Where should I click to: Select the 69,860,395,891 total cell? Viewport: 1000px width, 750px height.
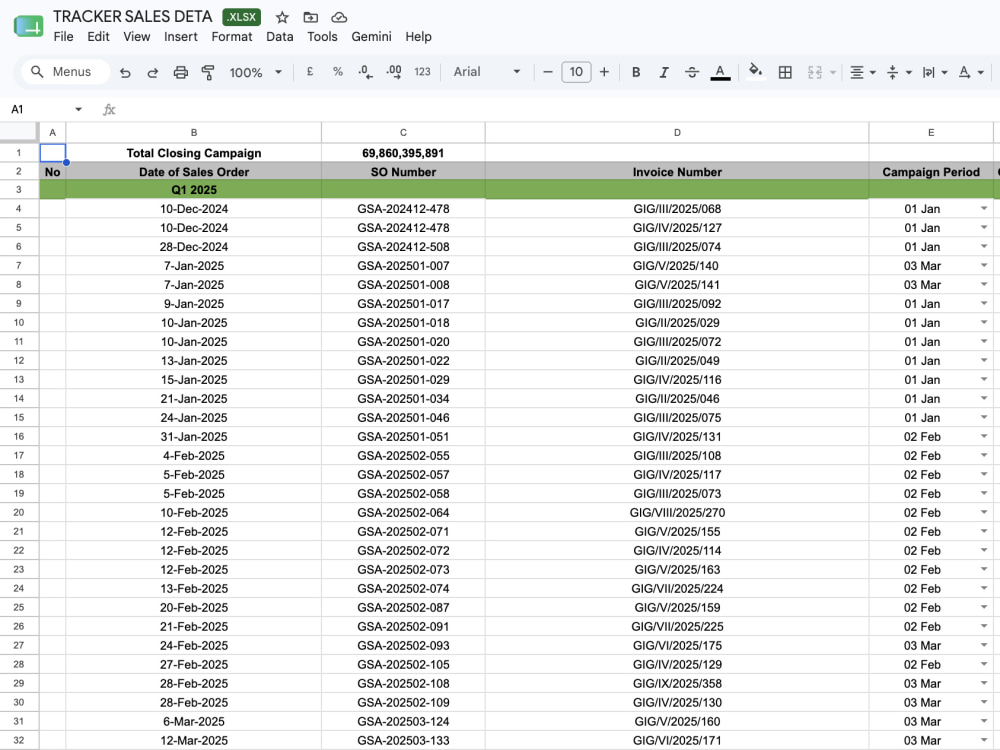403,153
